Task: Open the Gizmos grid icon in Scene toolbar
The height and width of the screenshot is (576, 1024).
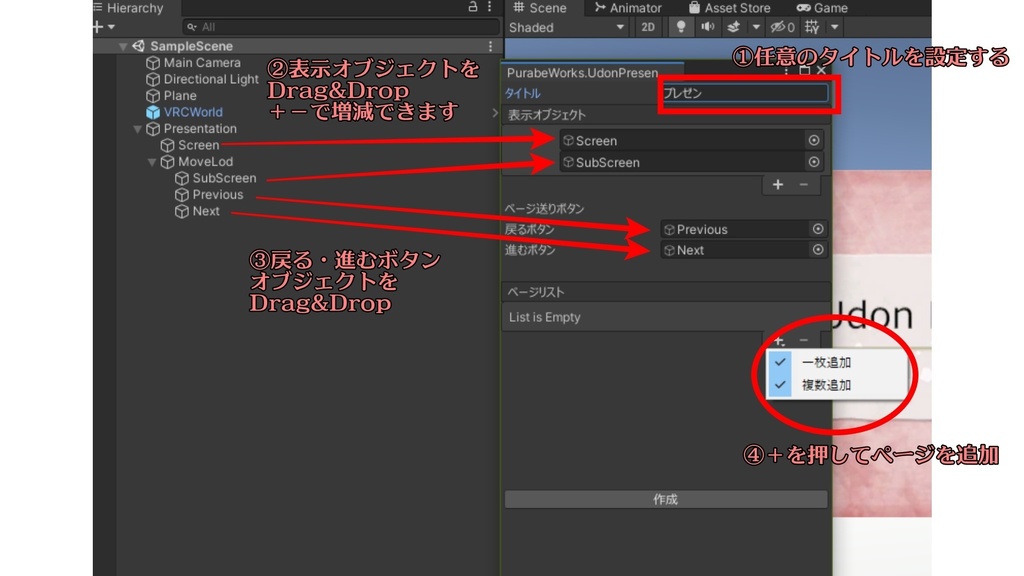Action: point(811,28)
